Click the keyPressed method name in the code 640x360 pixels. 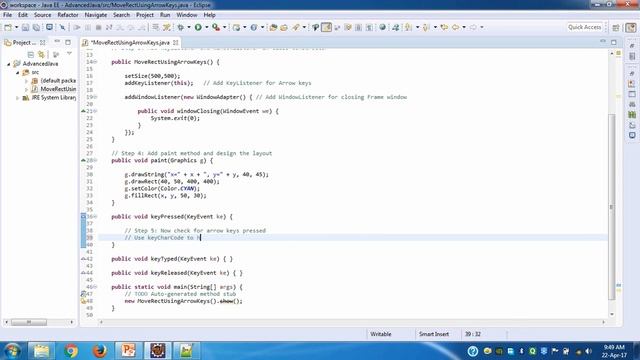[167, 216]
